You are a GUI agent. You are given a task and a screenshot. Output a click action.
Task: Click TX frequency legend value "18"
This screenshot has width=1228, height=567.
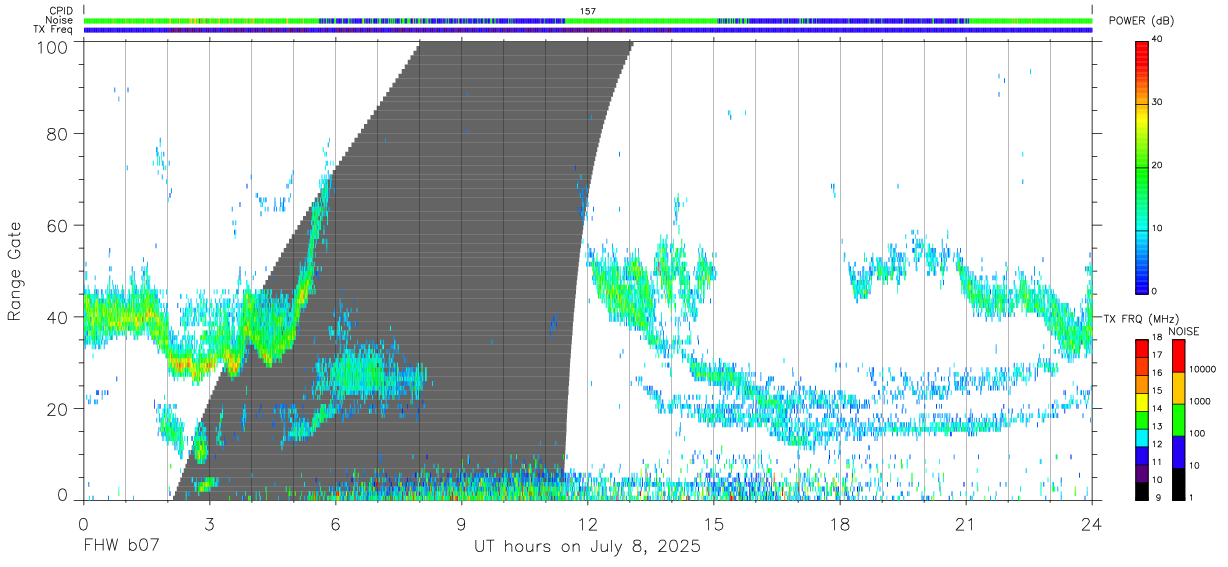coord(1157,338)
